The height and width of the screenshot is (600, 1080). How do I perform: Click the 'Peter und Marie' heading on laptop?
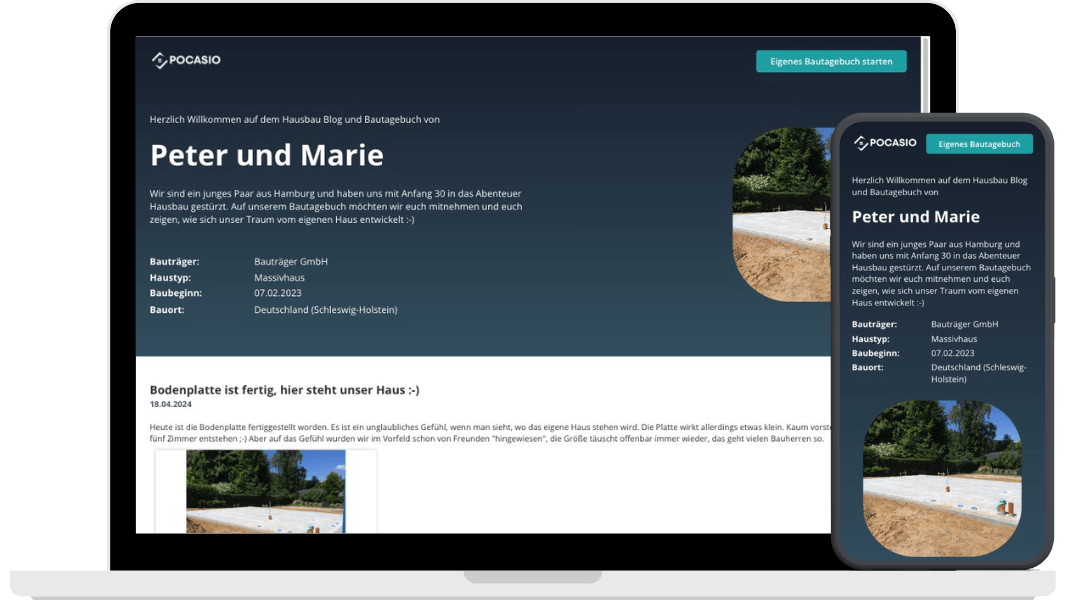(x=267, y=155)
